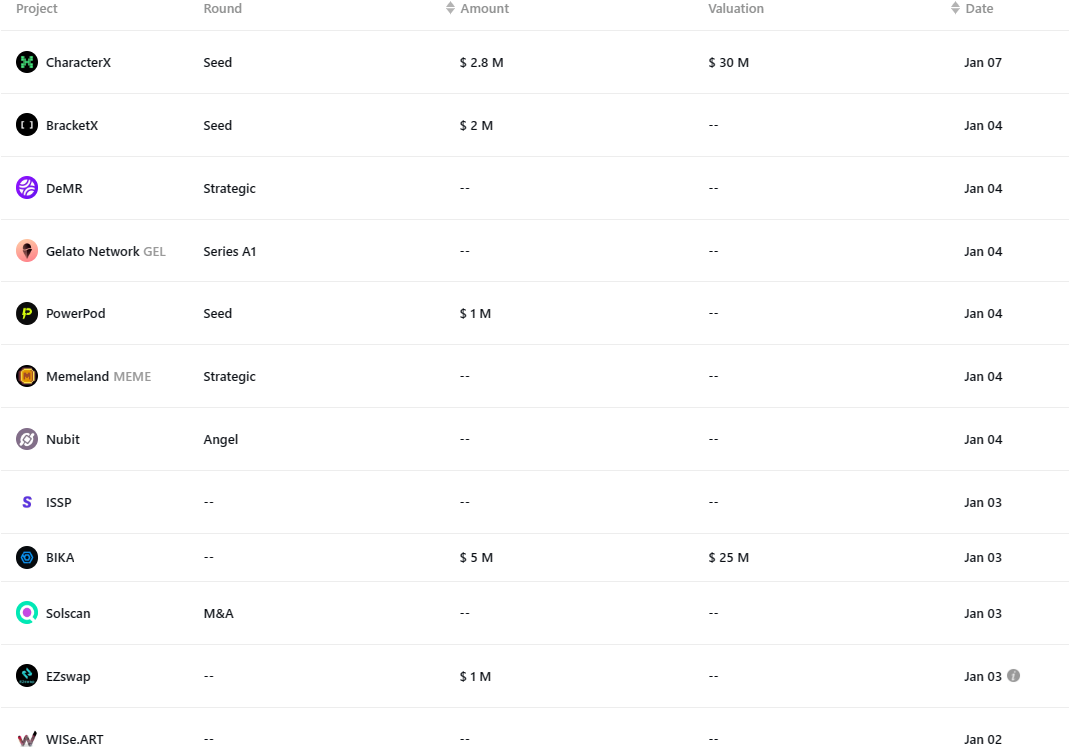This screenshot has height=756, width=1069.
Task: Open the PowerPod logo icon
Action: (27, 314)
